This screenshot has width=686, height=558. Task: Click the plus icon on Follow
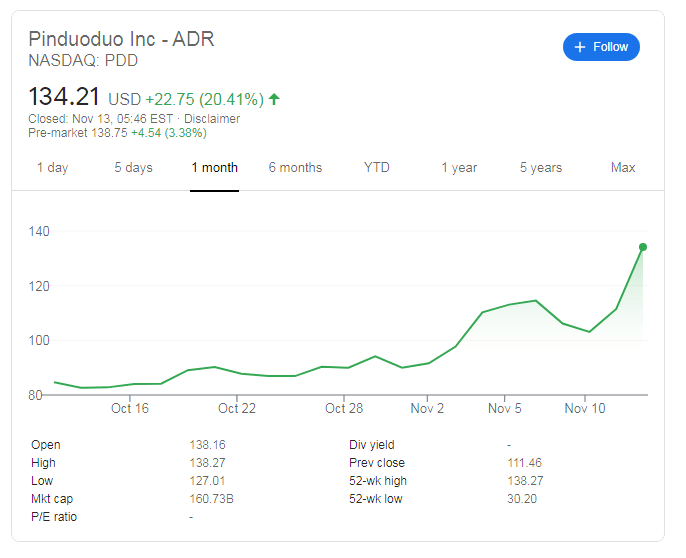pyautogui.click(x=579, y=47)
